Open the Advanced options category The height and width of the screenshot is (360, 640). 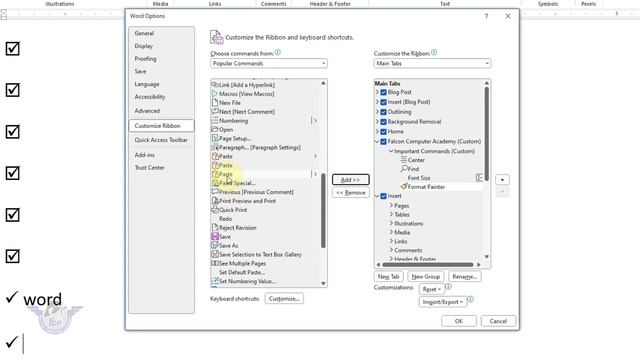pyautogui.click(x=162, y=111)
